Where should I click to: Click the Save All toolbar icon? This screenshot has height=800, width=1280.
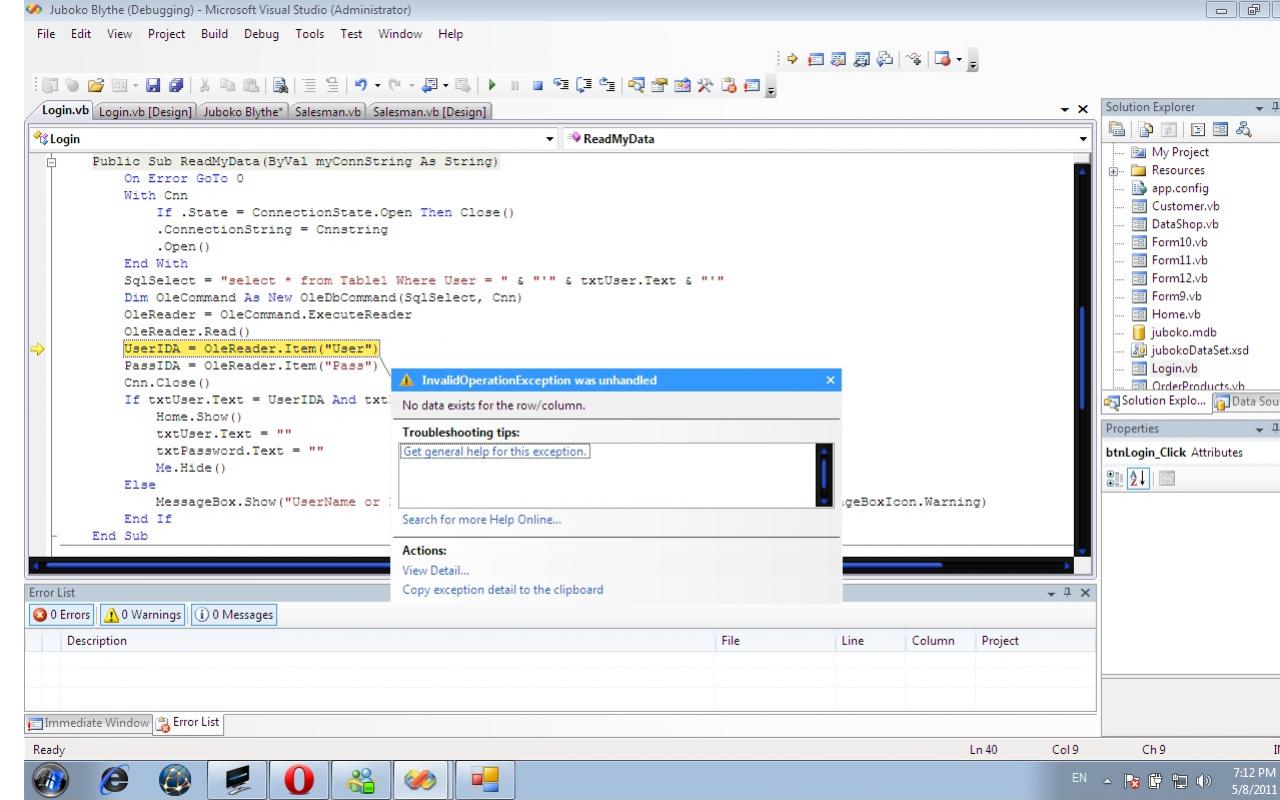click(x=177, y=86)
